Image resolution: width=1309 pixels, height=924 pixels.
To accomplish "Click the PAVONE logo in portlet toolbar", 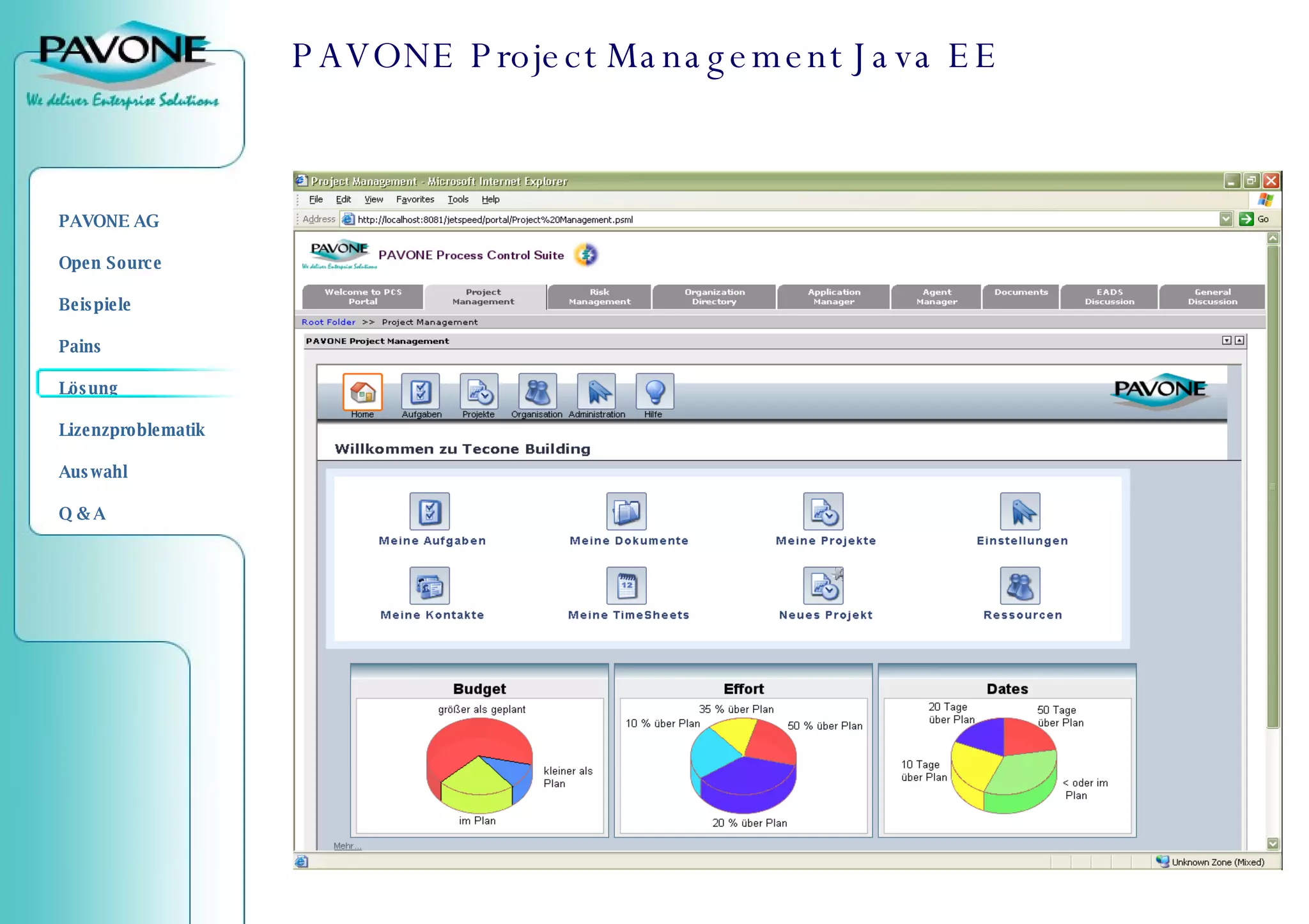I will (1159, 390).
